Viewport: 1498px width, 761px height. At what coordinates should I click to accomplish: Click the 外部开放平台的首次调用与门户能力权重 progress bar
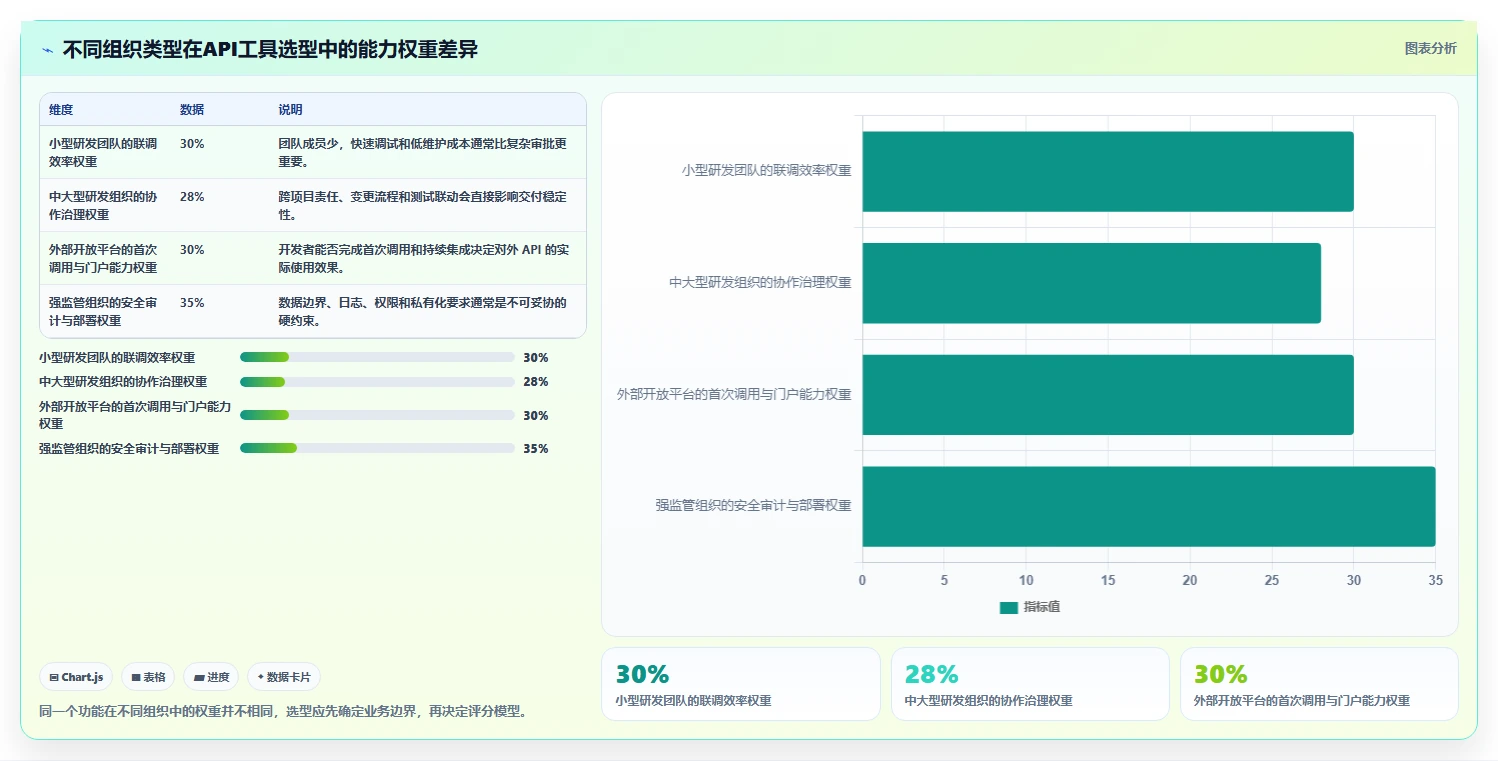coord(377,415)
